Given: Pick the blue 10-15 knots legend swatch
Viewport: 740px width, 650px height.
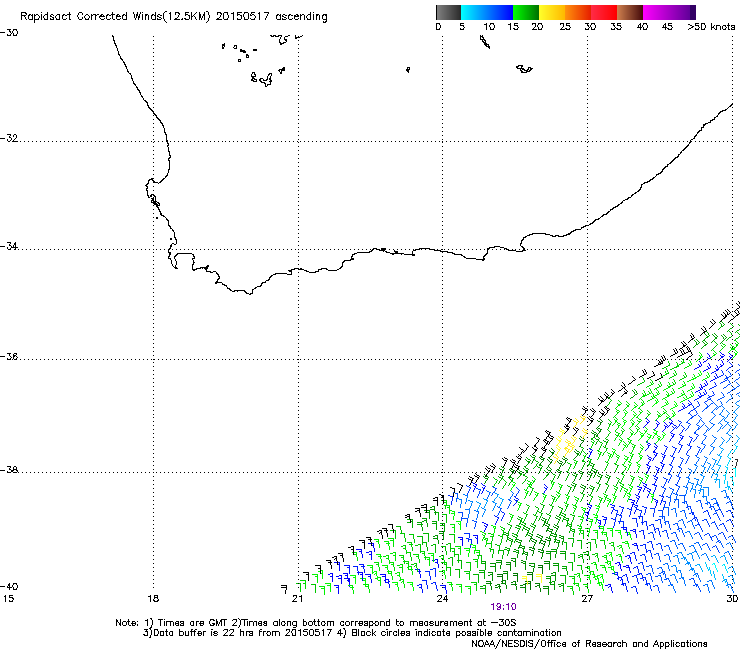Looking at the screenshot, I should coord(500,12).
